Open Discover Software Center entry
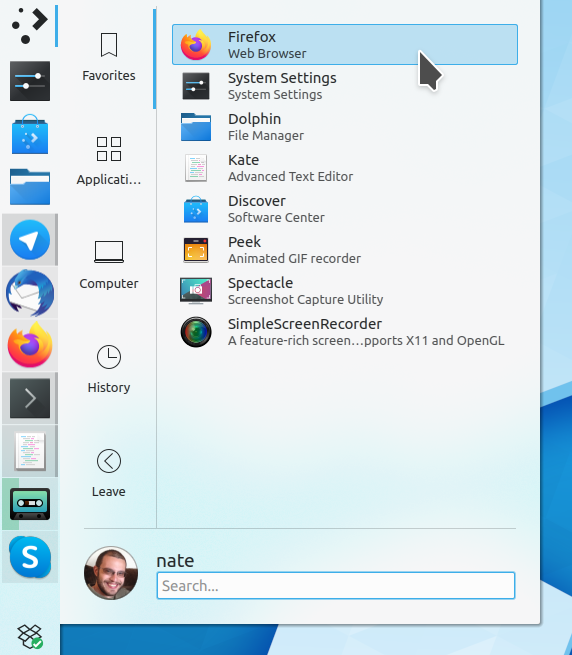This screenshot has height=655, width=572. 345,208
